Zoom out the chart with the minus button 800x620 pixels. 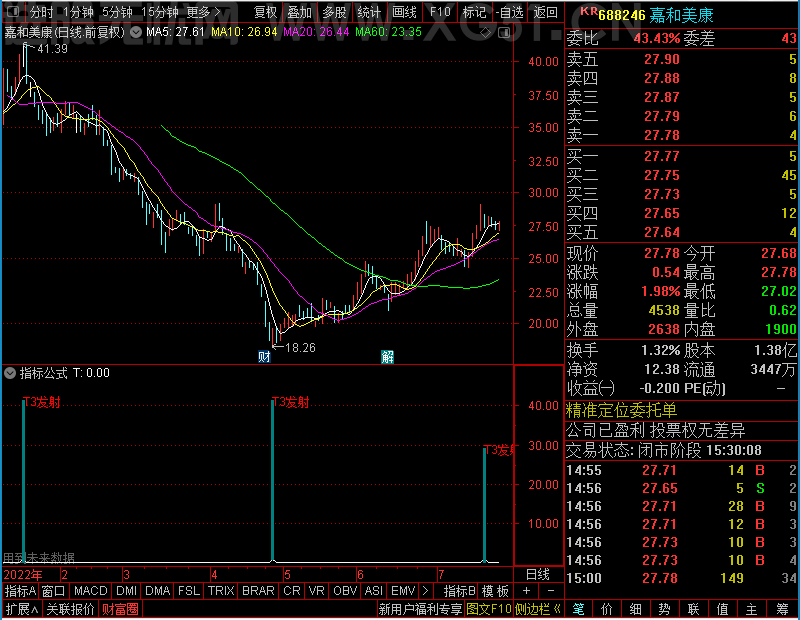point(551,591)
